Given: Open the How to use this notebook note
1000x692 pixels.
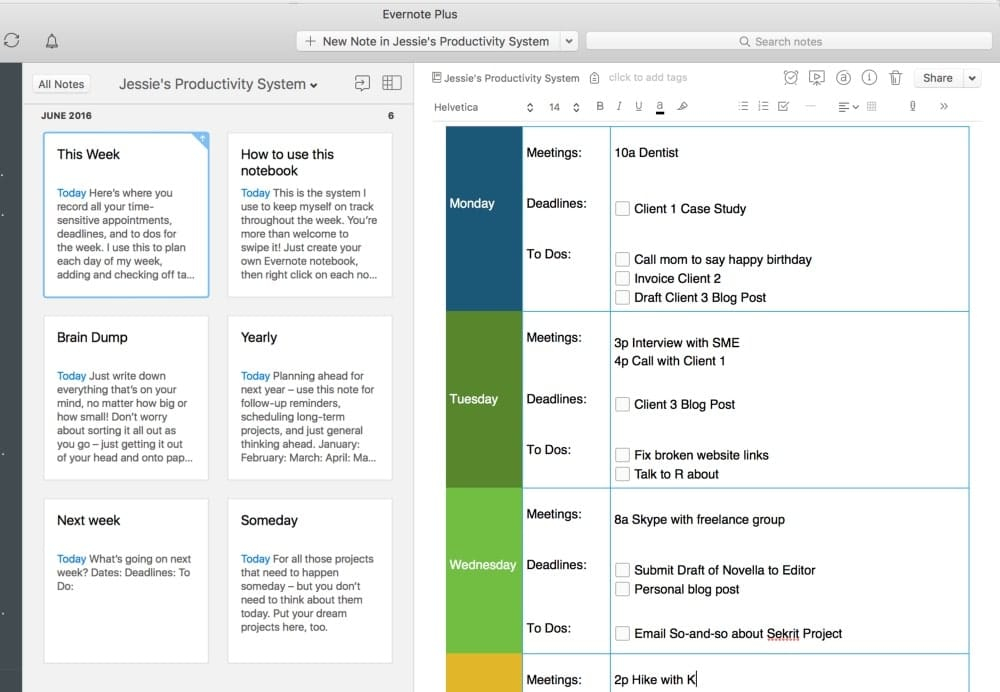Looking at the screenshot, I should pos(310,214).
